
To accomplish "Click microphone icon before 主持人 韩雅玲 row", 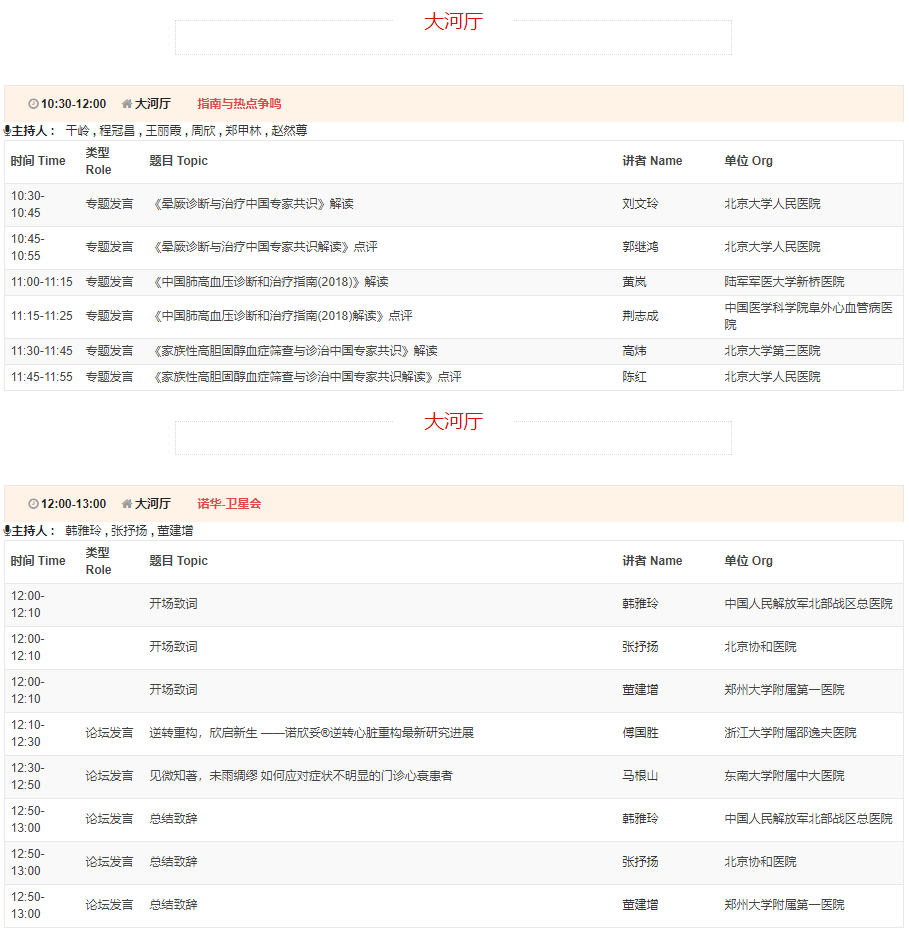I will pyautogui.click(x=7, y=530).
